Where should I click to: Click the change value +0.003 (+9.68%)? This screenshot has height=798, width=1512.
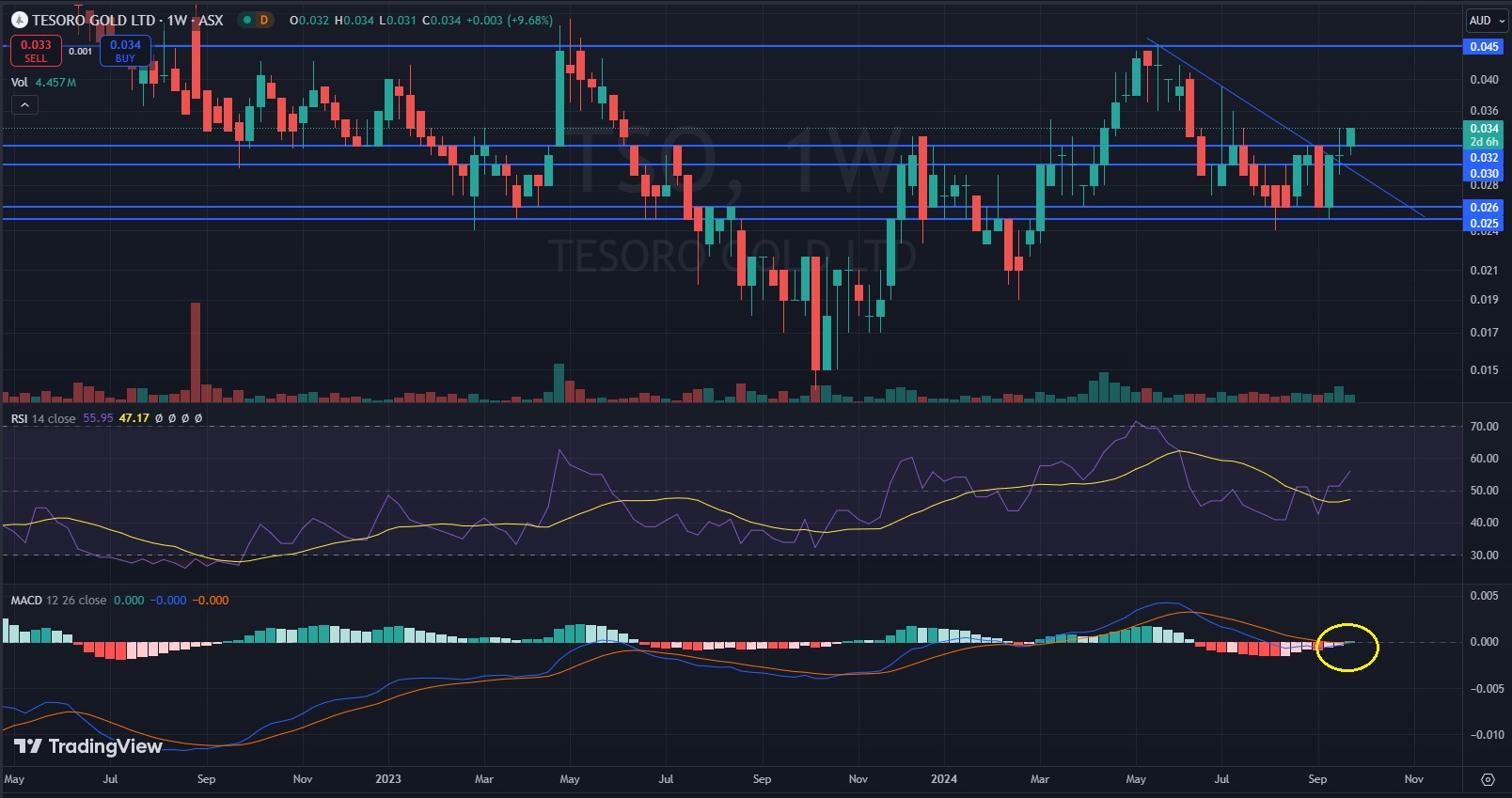pyautogui.click(x=509, y=20)
